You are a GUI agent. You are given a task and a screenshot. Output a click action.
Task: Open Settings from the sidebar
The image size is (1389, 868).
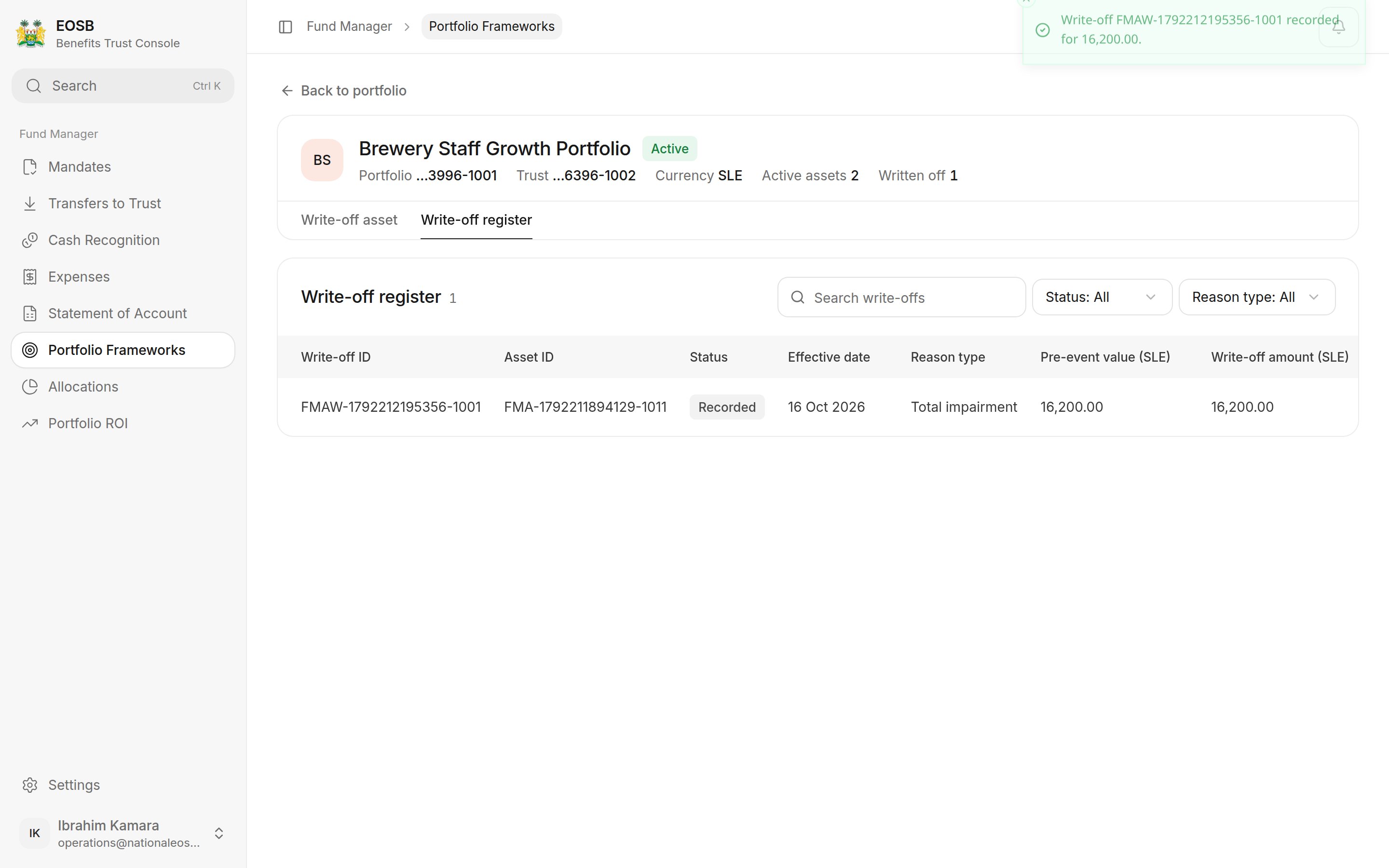[x=123, y=785]
